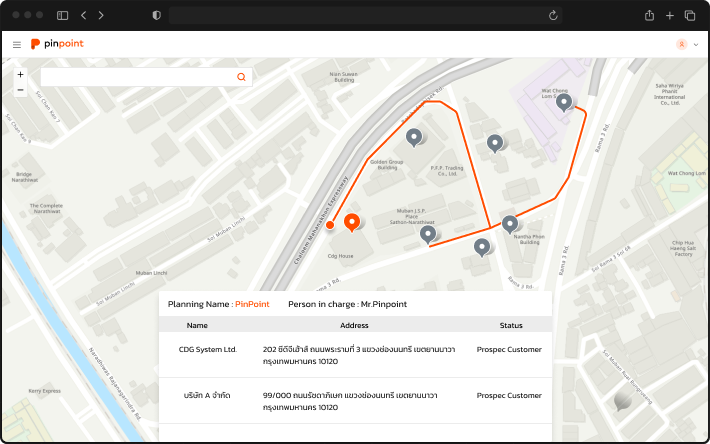
Task: Select the gray pin east of P.F.P. Trading
Action: click(x=494, y=143)
